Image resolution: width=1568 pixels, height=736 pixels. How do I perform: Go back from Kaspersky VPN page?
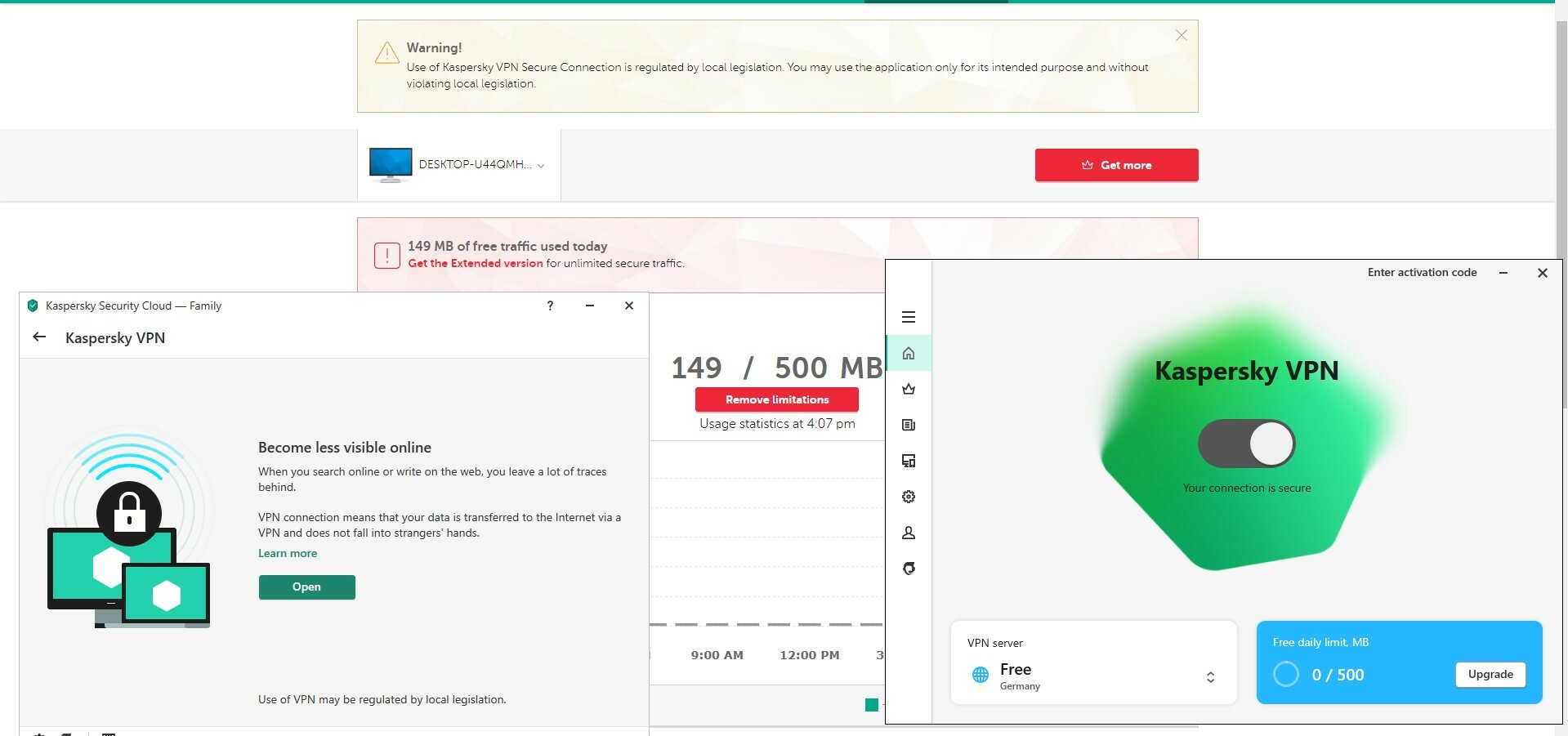click(x=39, y=337)
